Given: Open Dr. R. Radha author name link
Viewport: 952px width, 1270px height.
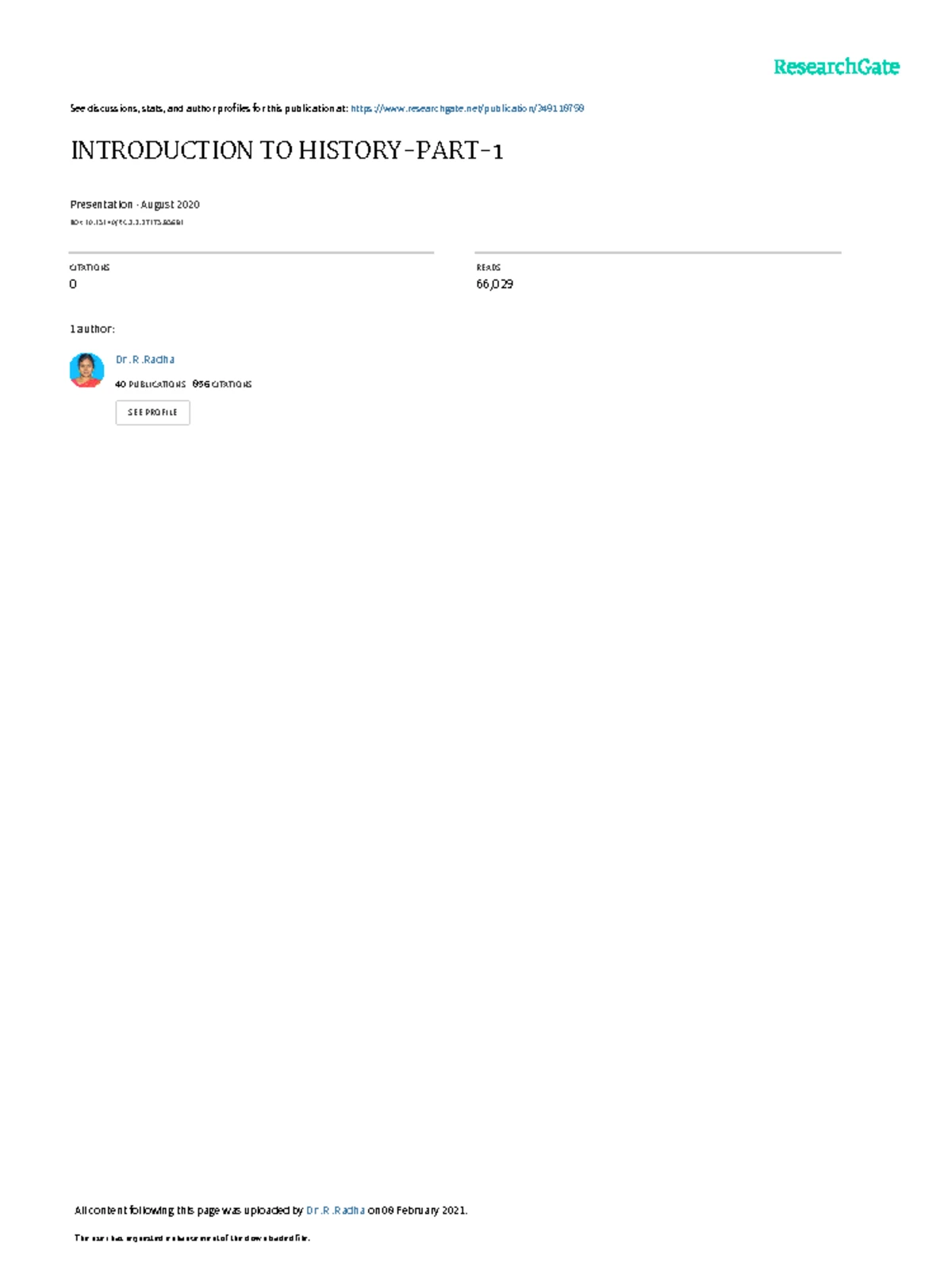Looking at the screenshot, I should [x=145, y=360].
